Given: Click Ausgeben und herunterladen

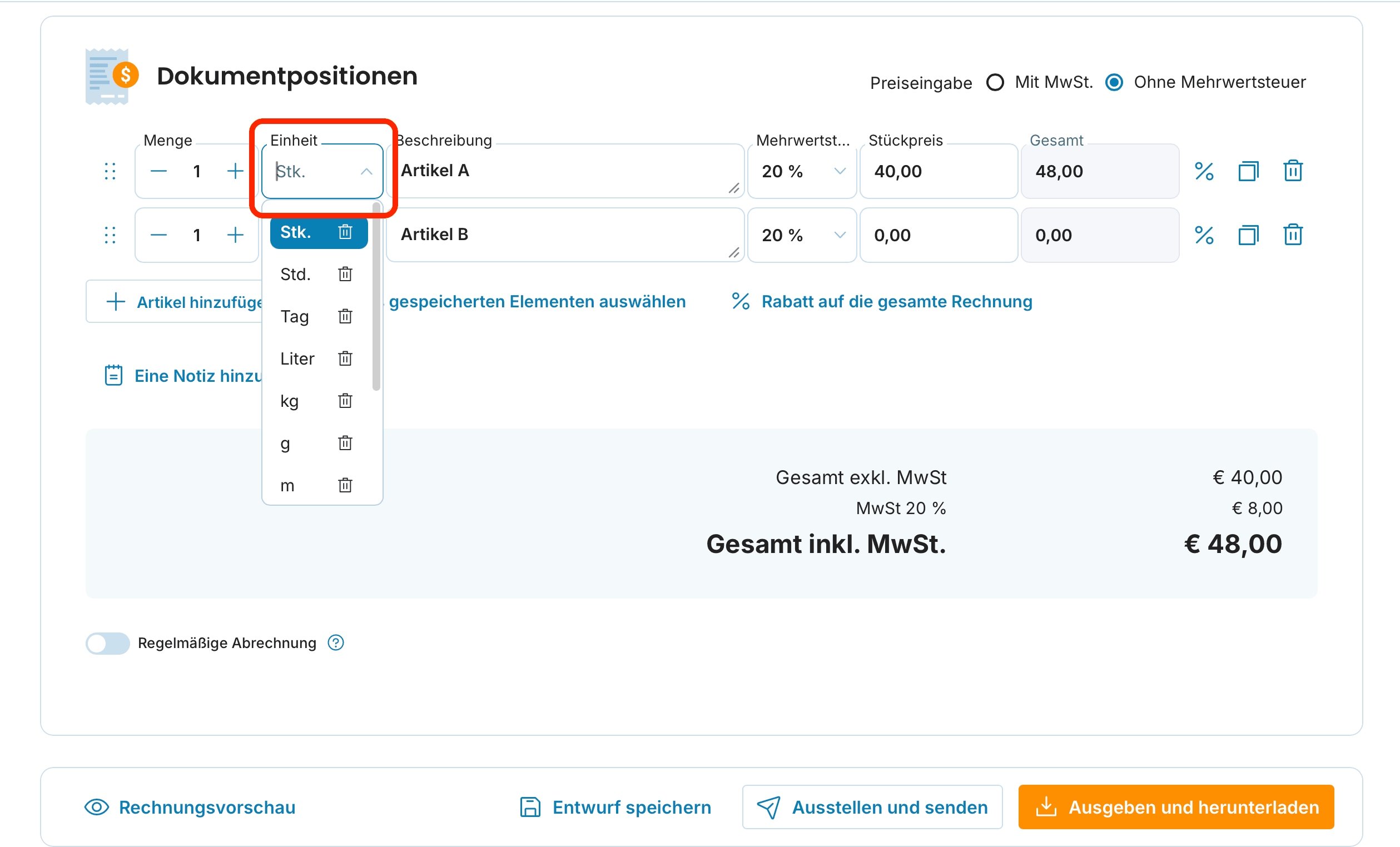Looking at the screenshot, I should [x=1176, y=807].
